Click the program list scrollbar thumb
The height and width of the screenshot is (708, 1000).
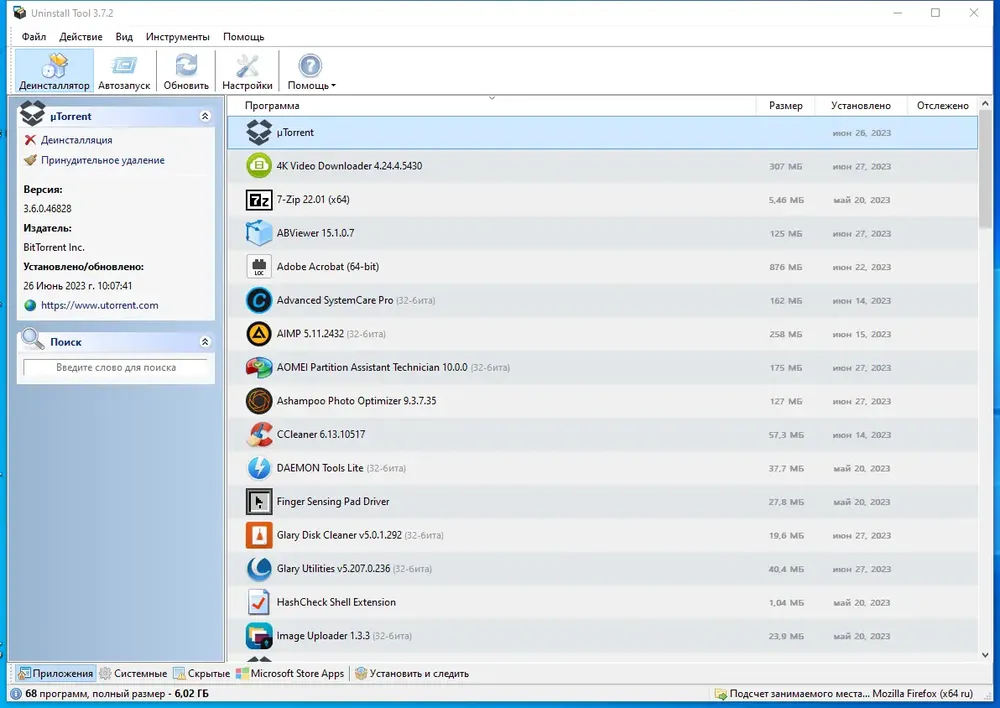pos(985,168)
